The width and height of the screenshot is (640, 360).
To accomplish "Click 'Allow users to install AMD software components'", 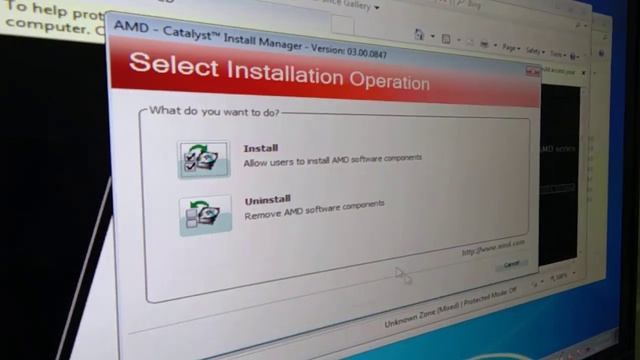I will [332, 160].
